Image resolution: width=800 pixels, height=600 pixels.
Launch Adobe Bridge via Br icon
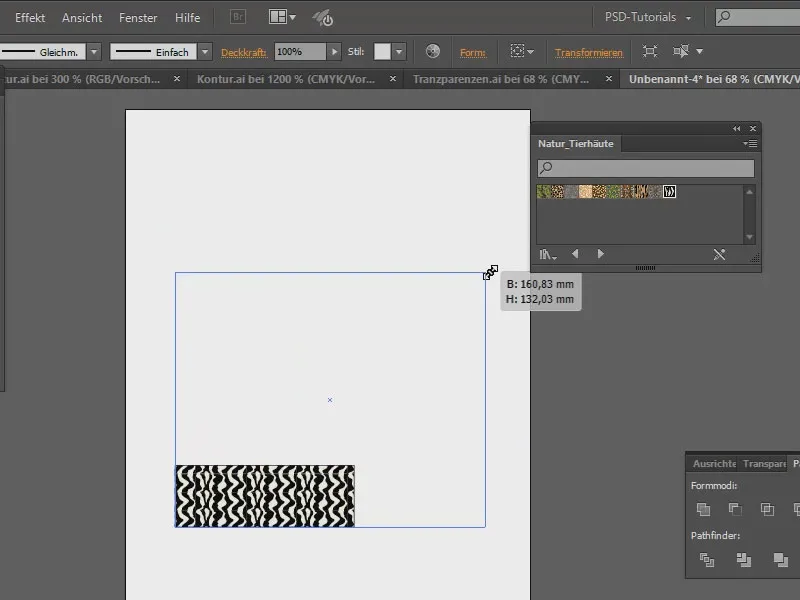[x=238, y=17]
